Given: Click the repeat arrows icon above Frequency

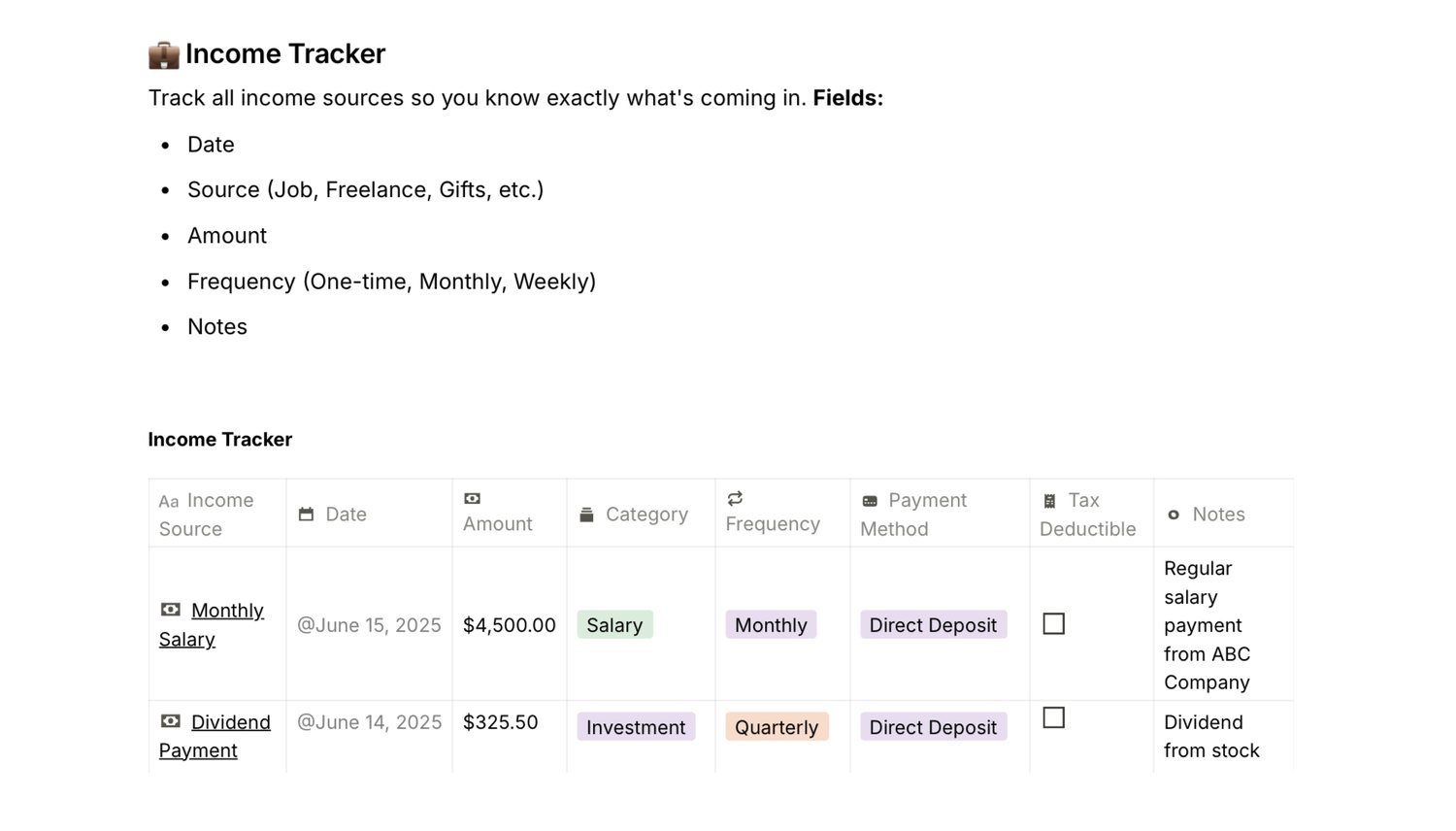Looking at the screenshot, I should point(735,499).
